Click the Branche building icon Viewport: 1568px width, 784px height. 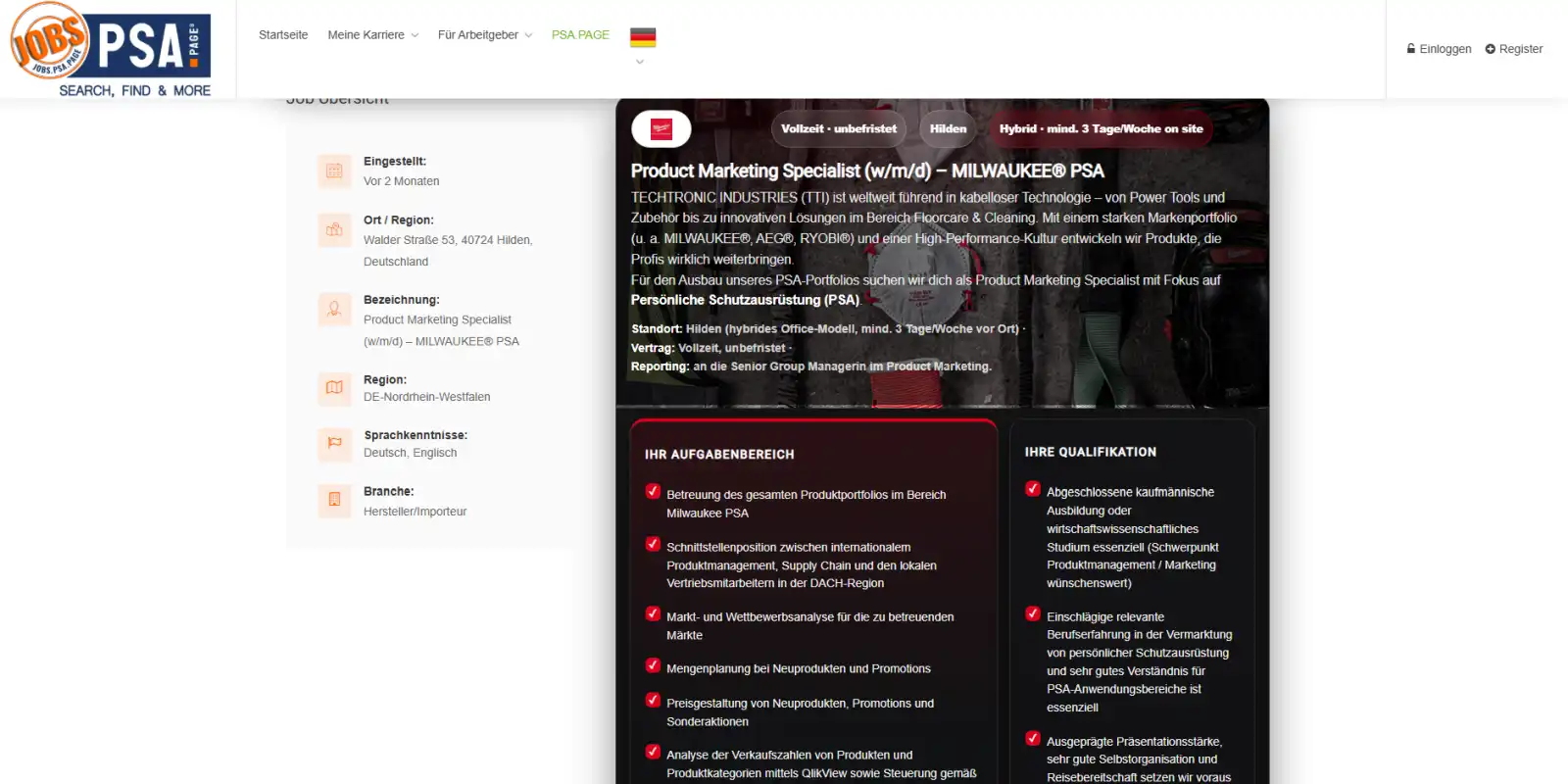point(334,500)
